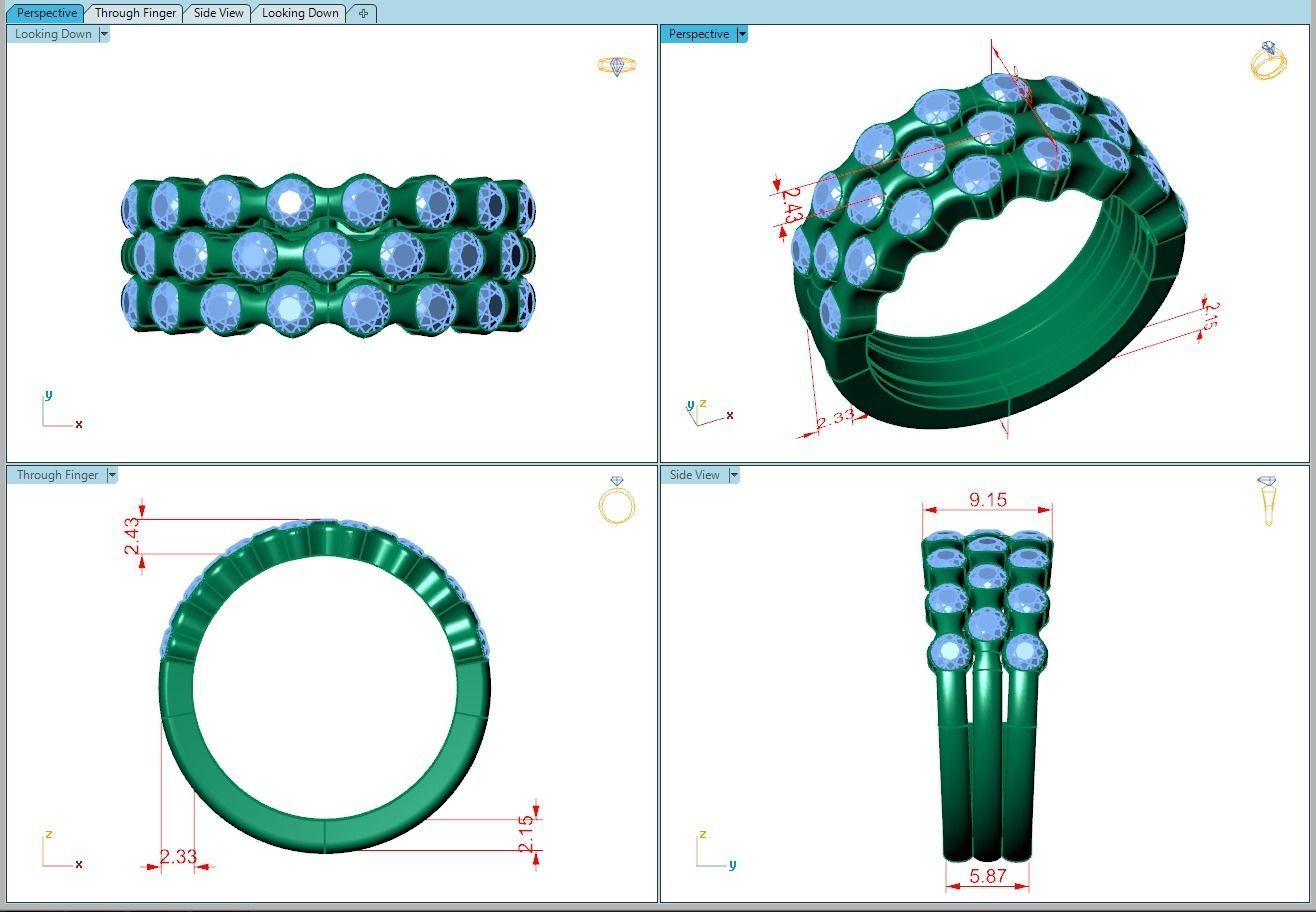The image size is (1316, 912).
Task: Click the Perspective viewport title label
Action: pyautogui.click(x=698, y=34)
